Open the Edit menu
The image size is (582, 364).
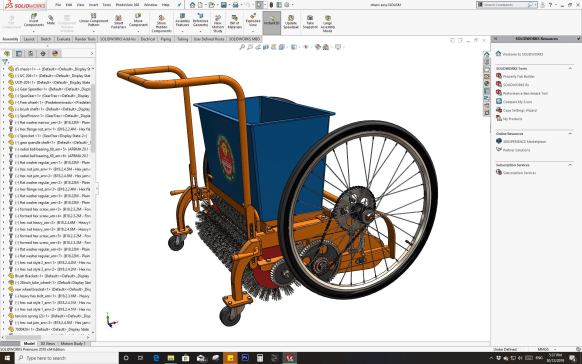(x=69, y=5)
